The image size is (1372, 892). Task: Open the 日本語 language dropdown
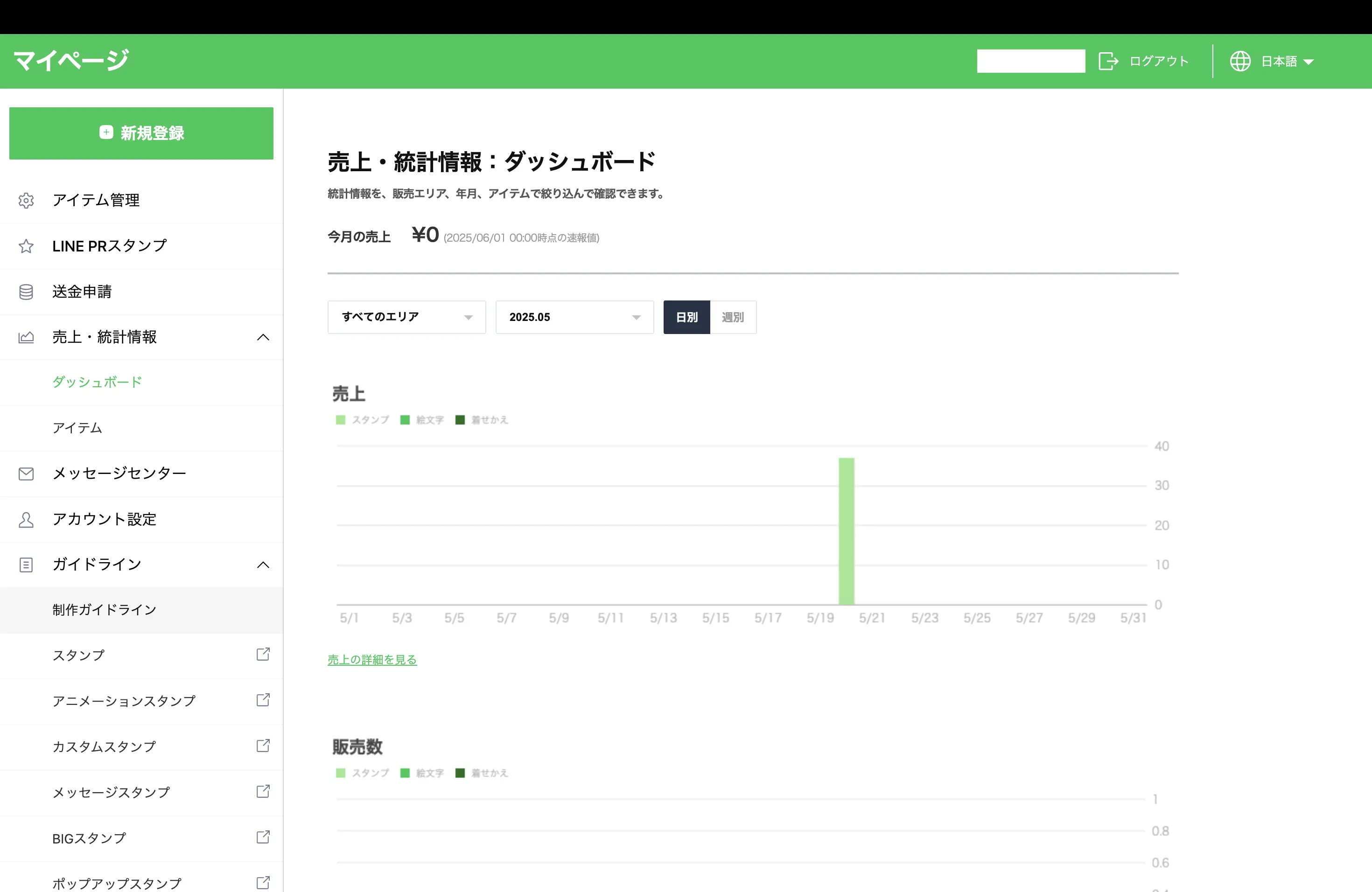(1287, 61)
